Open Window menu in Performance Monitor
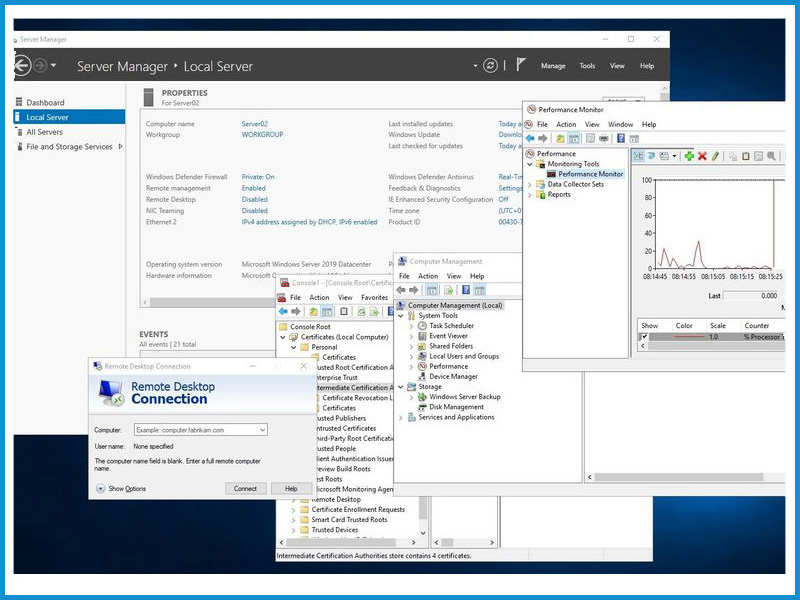 click(620, 124)
